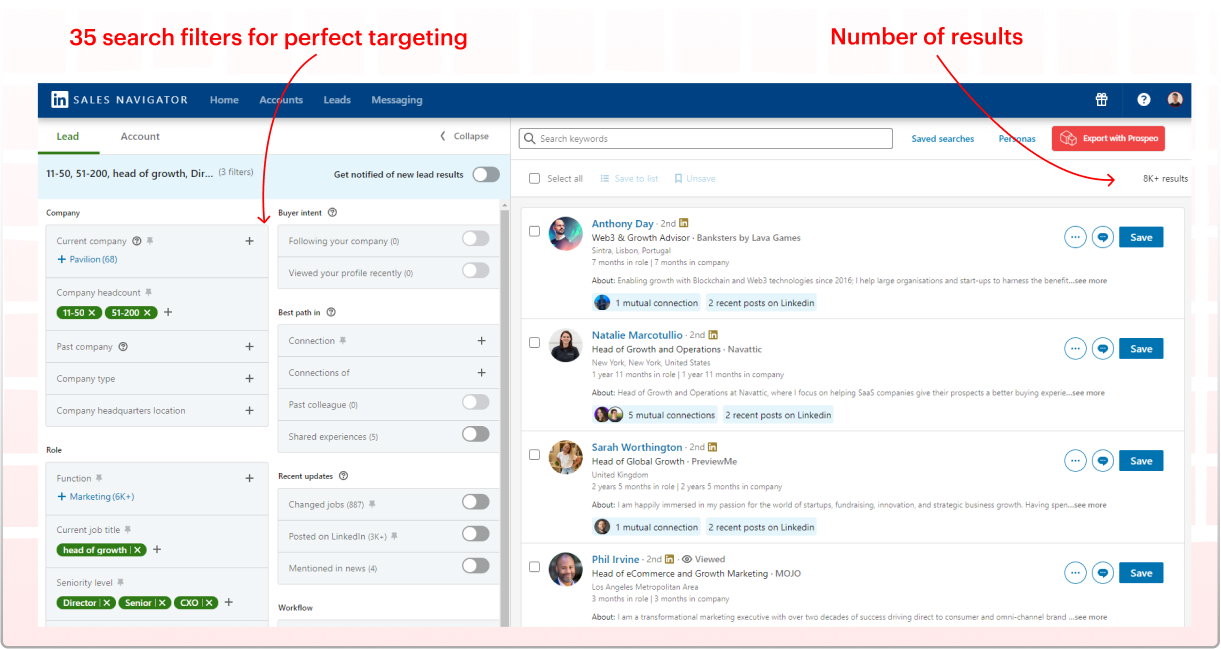Save Sarah Worthington as a lead
This screenshot has width=1221, height=649.
click(x=1141, y=461)
